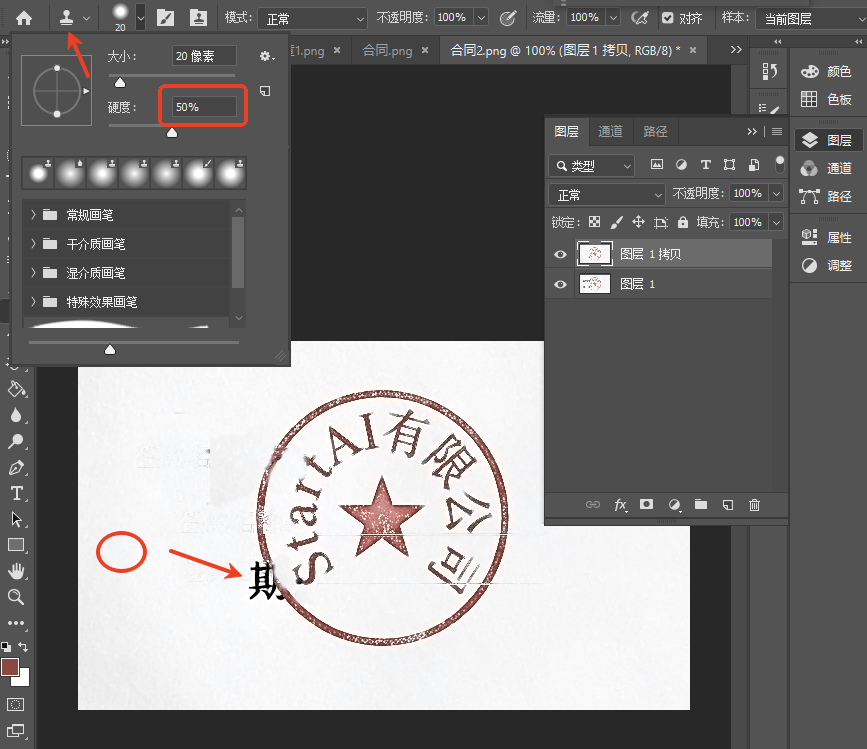Select the Zoom magnifier tool

pyautogui.click(x=17, y=597)
